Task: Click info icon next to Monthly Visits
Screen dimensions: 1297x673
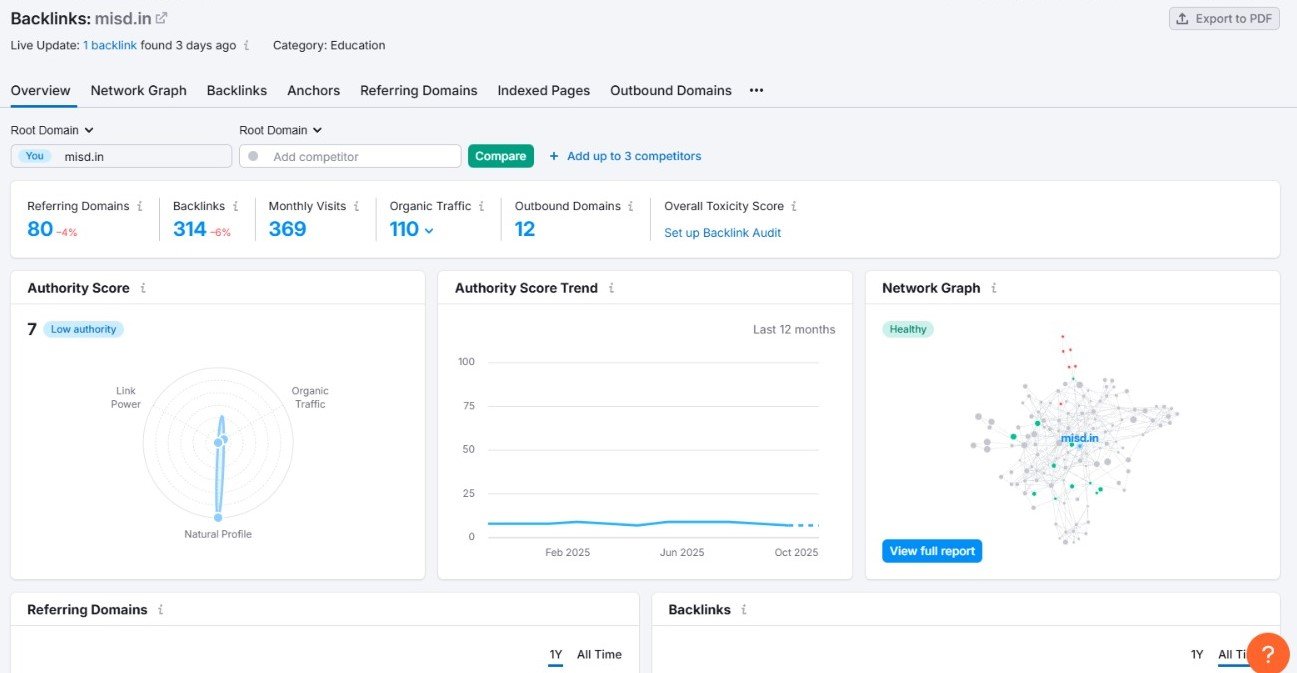Action: pyautogui.click(x=356, y=206)
